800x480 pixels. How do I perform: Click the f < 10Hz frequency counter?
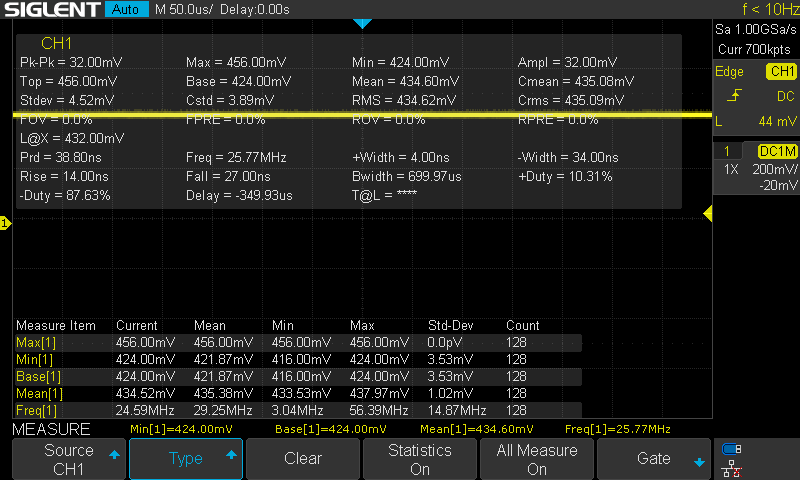click(x=770, y=9)
